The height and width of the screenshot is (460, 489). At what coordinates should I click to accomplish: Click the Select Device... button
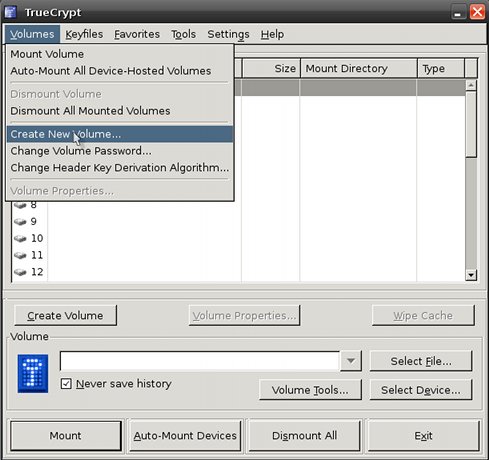click(421, 390)
